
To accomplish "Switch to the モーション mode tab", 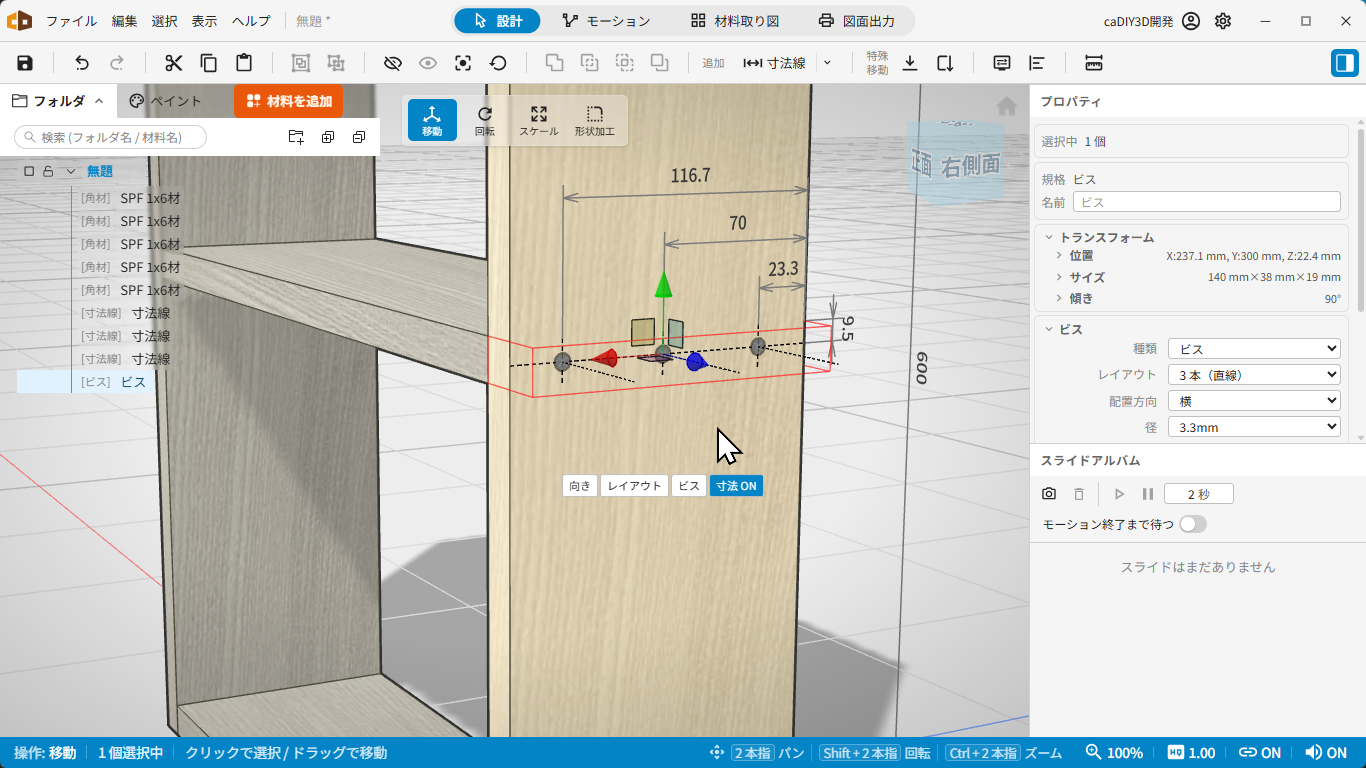I will 606,21.
